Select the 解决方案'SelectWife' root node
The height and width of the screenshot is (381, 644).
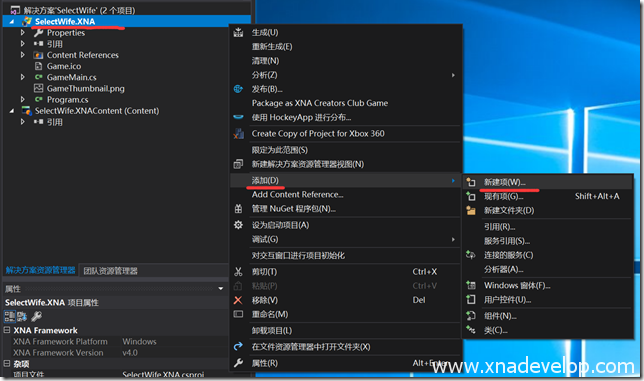pyautogui.click(x=79, y=10)
